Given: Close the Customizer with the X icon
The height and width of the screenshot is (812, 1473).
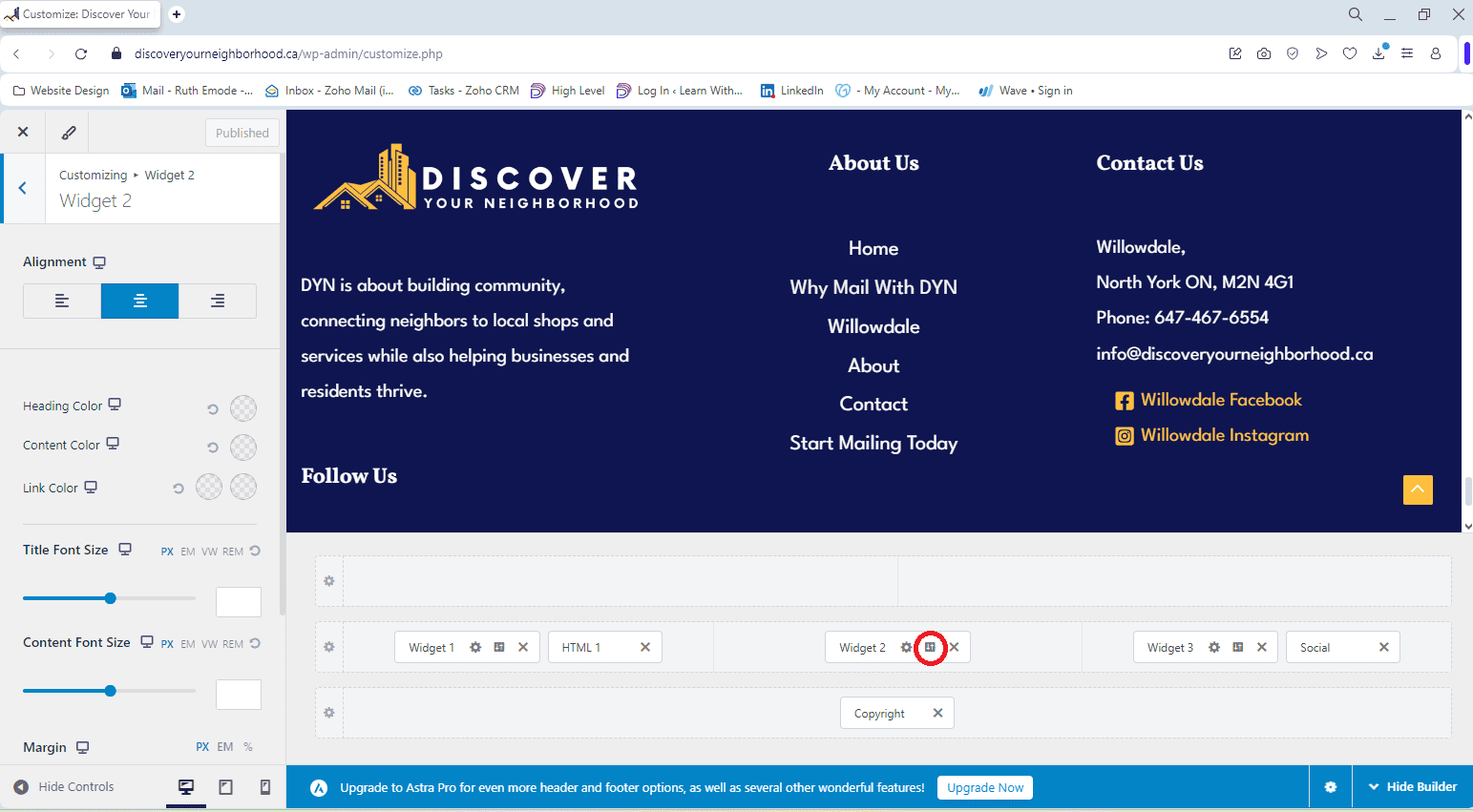Looking at the screenshot, I should coord(23,133).
